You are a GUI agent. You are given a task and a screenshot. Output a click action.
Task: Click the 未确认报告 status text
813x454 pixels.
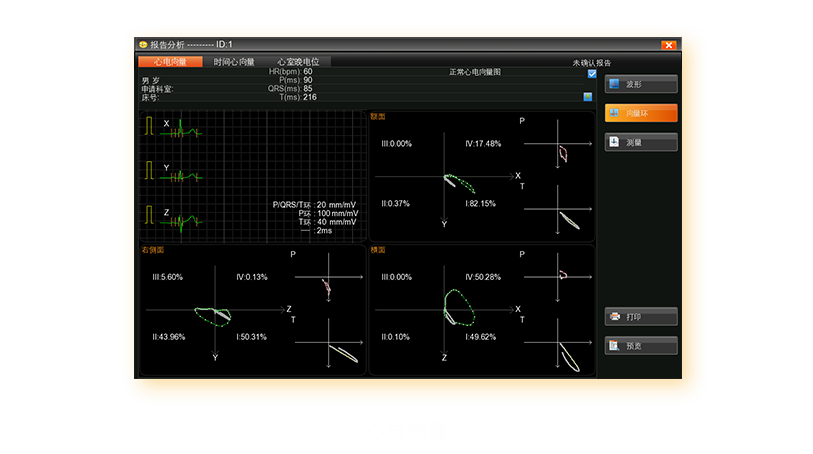pos(592,63)
